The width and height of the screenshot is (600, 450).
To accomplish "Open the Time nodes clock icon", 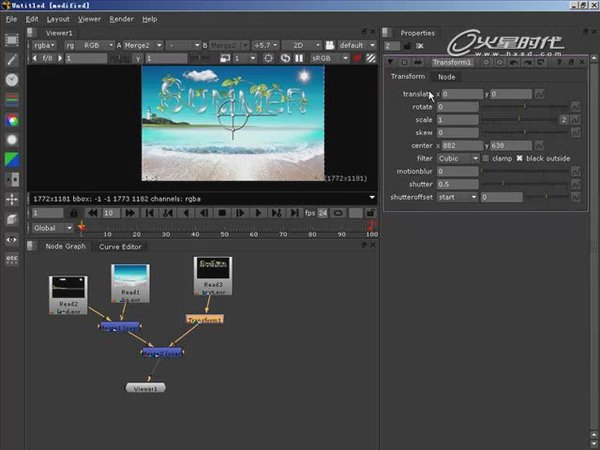I will pyautogui.click(x=12, y=80).
